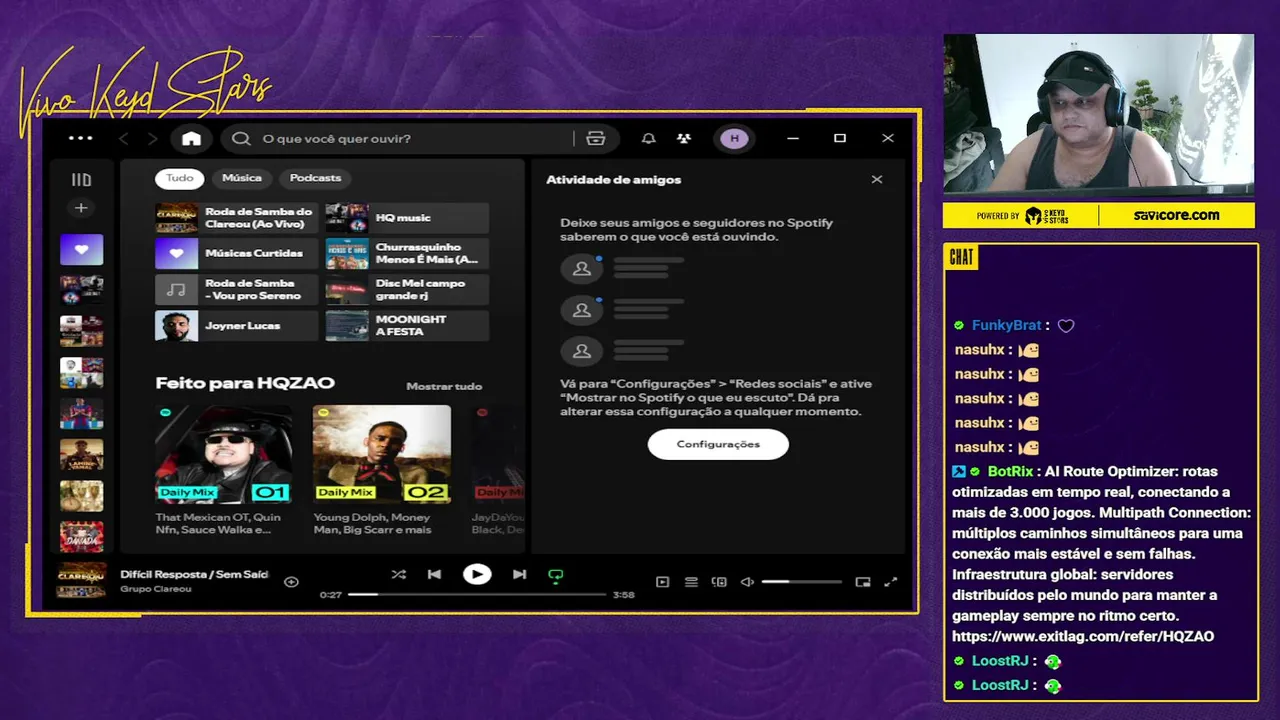1280x720 pixels.
Task: Open Connect to a device icon
Action: pos(719,582)
